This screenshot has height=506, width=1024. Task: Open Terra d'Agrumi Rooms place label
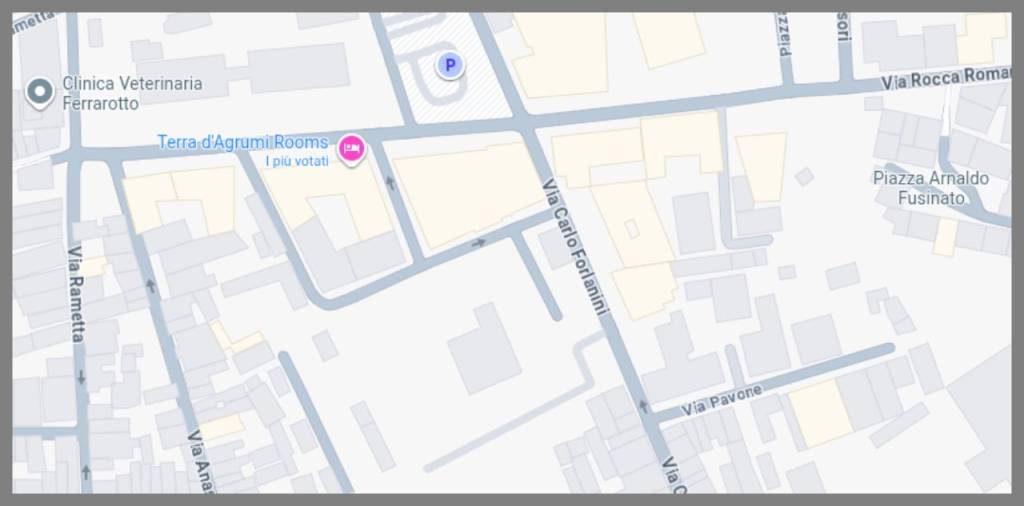click(242, 143)
